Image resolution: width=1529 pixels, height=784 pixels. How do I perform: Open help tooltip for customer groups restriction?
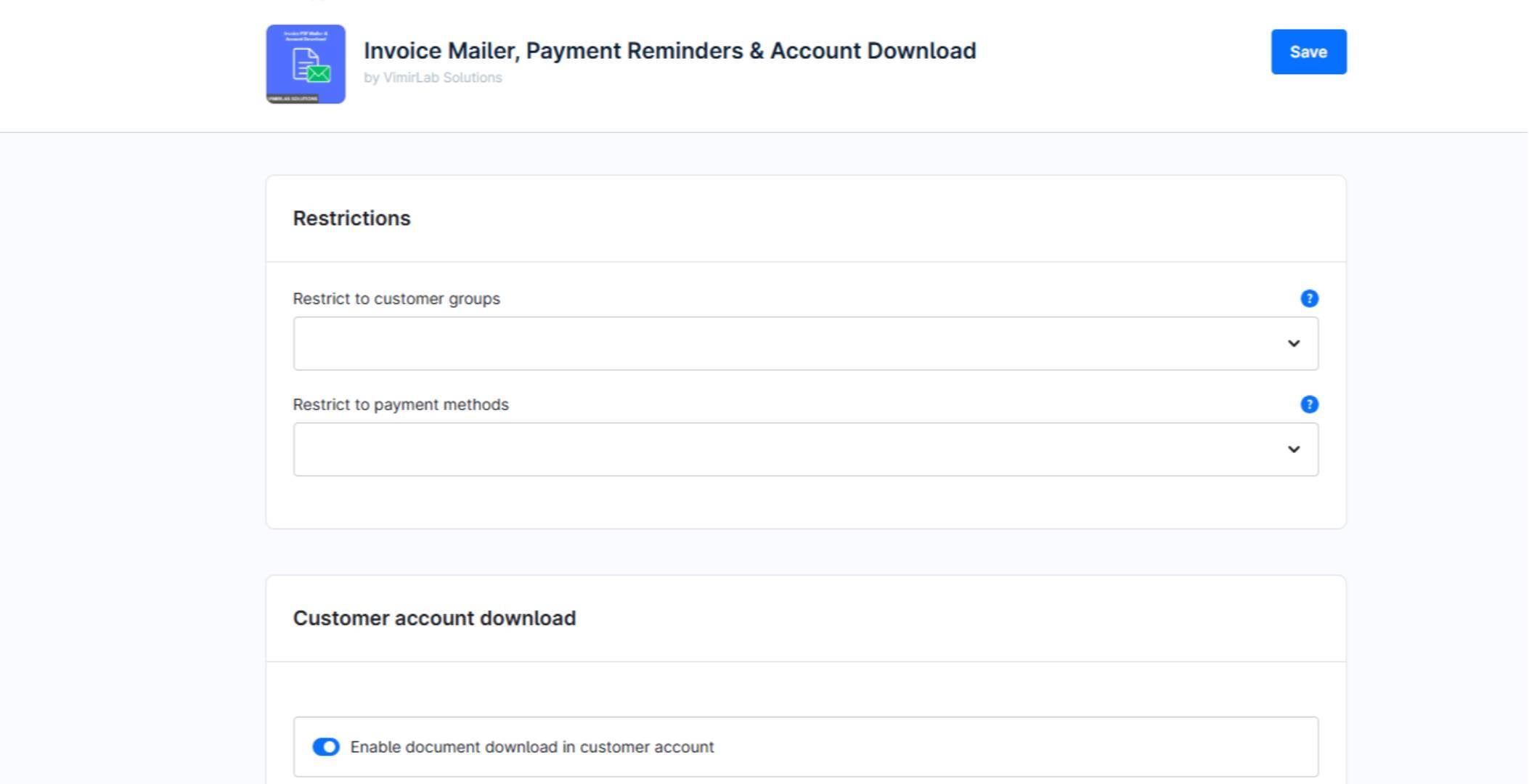[x=1309, y=299]
